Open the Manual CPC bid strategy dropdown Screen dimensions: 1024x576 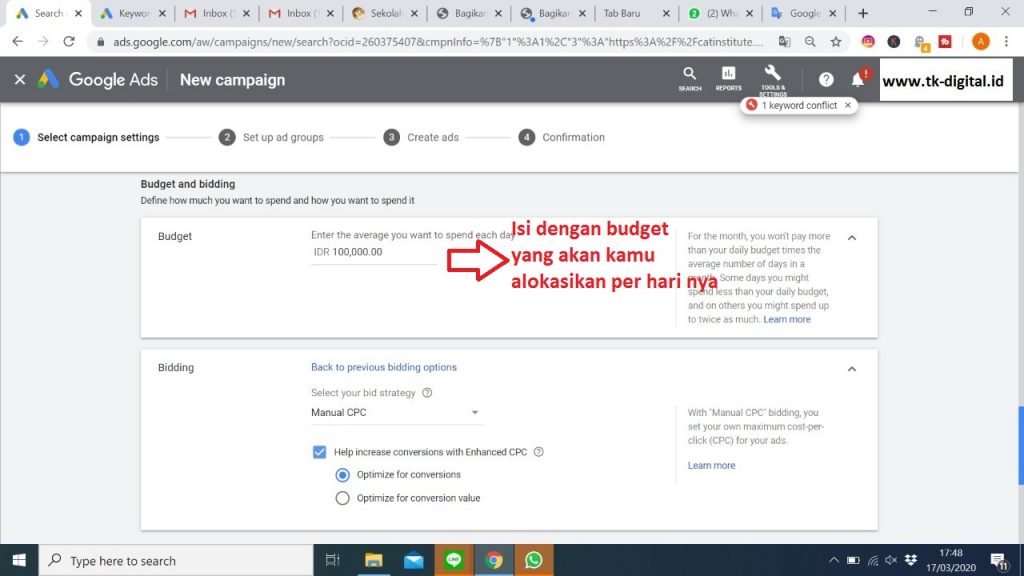pos(396,413)
